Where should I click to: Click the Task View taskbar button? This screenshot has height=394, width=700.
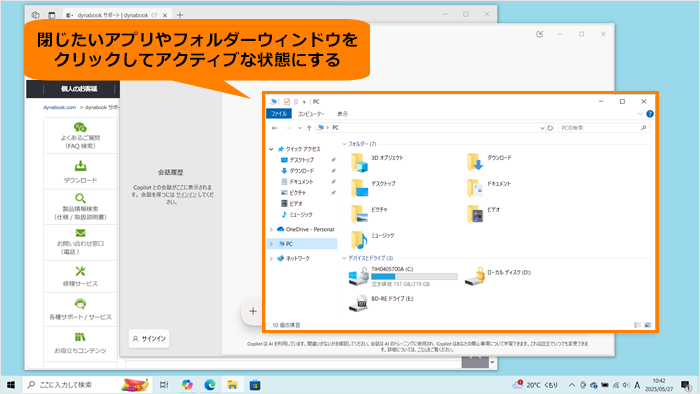[164, 385]
